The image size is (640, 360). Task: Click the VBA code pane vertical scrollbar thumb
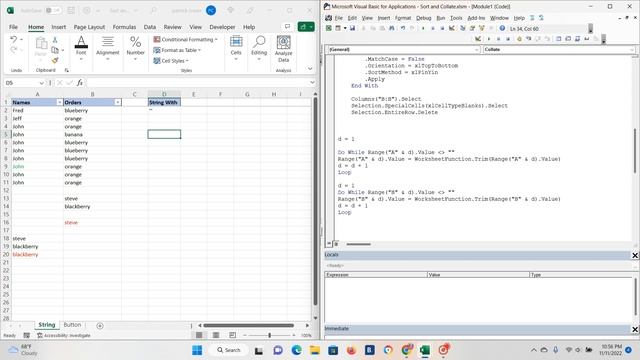coord(635,151)
